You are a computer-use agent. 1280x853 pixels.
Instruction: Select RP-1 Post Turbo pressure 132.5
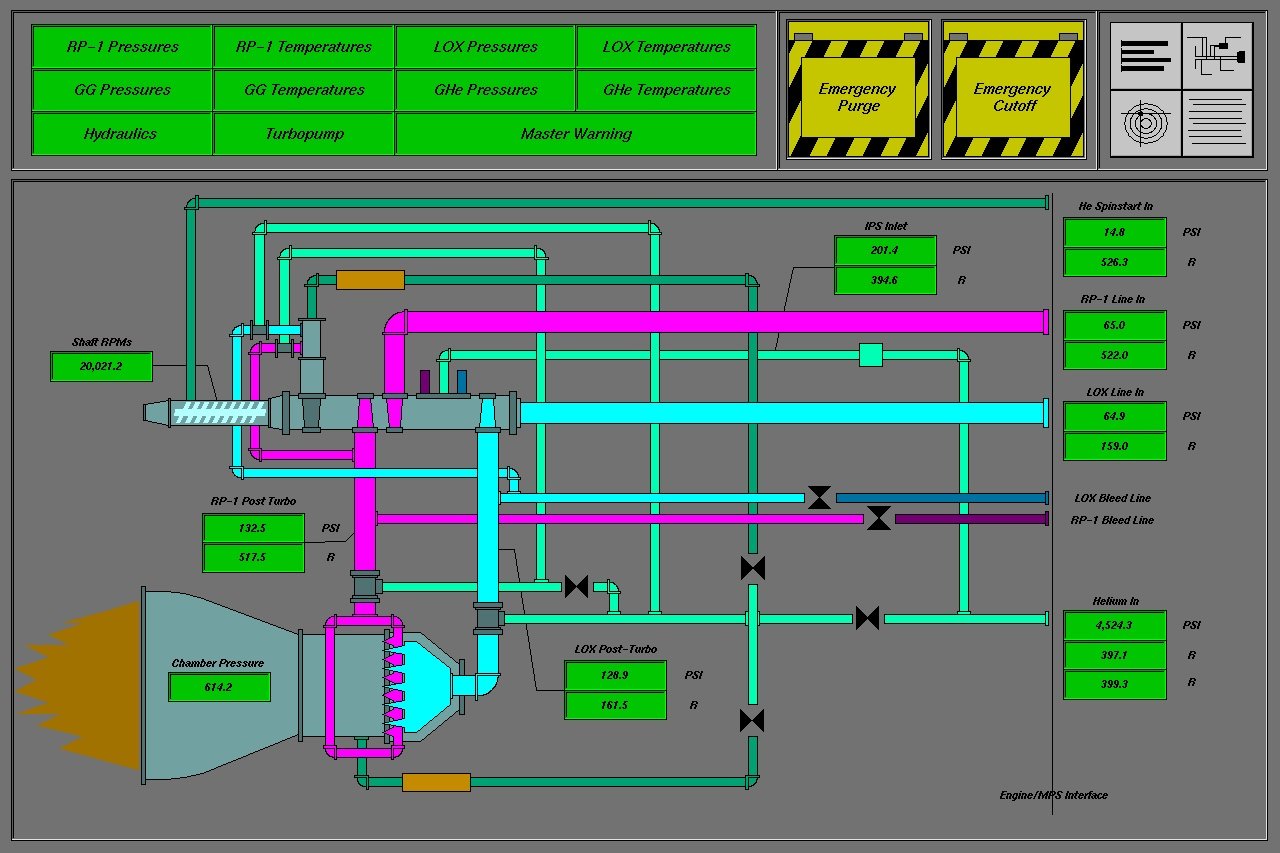point(254,528)
